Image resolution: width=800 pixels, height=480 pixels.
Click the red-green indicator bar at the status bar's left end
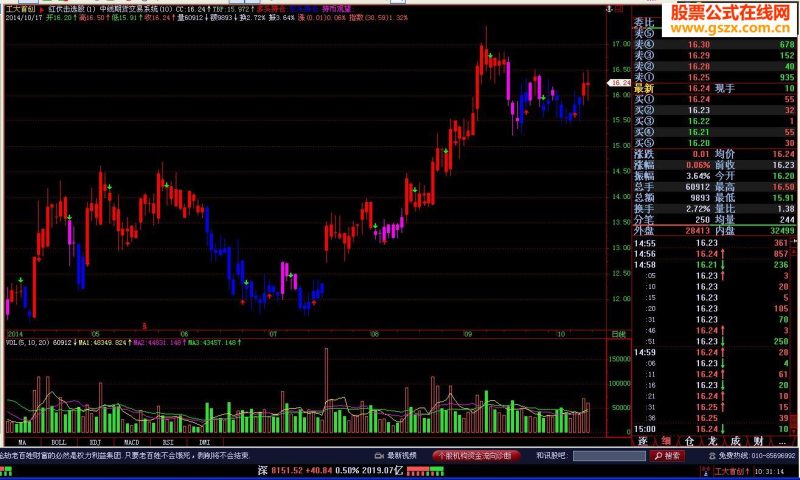(5, 471)
